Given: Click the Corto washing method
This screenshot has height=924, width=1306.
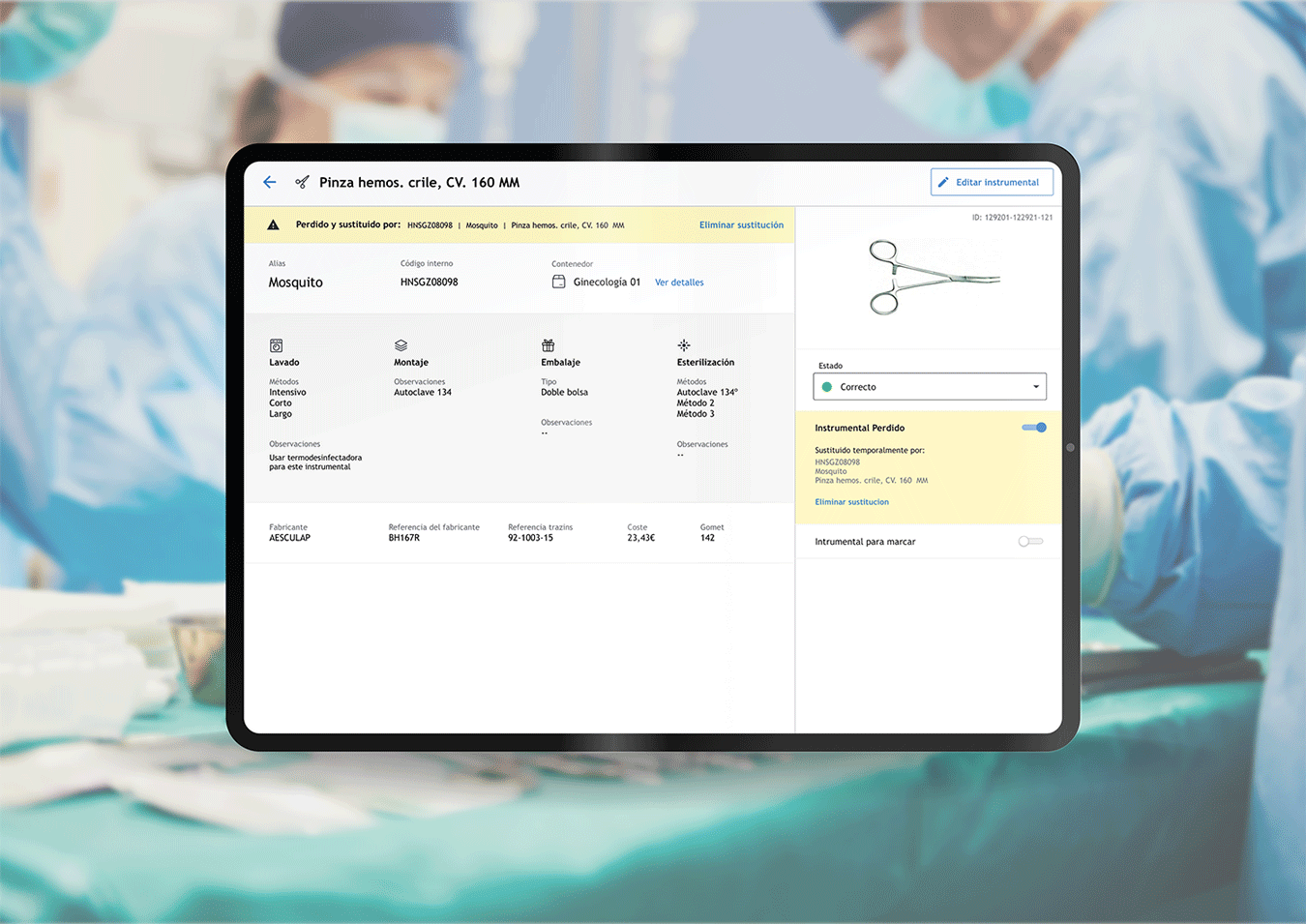Looking at the screenshot, I should (x=281, y=403).
